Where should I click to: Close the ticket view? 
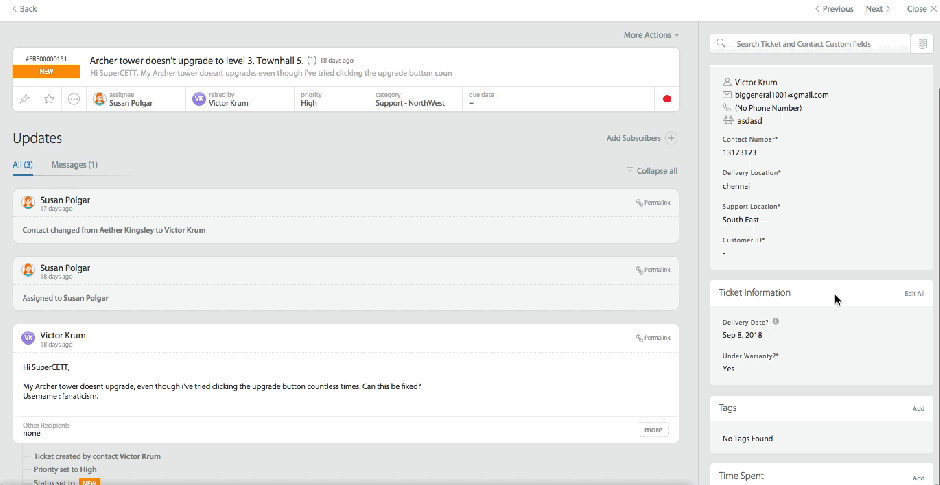point(921,9)
